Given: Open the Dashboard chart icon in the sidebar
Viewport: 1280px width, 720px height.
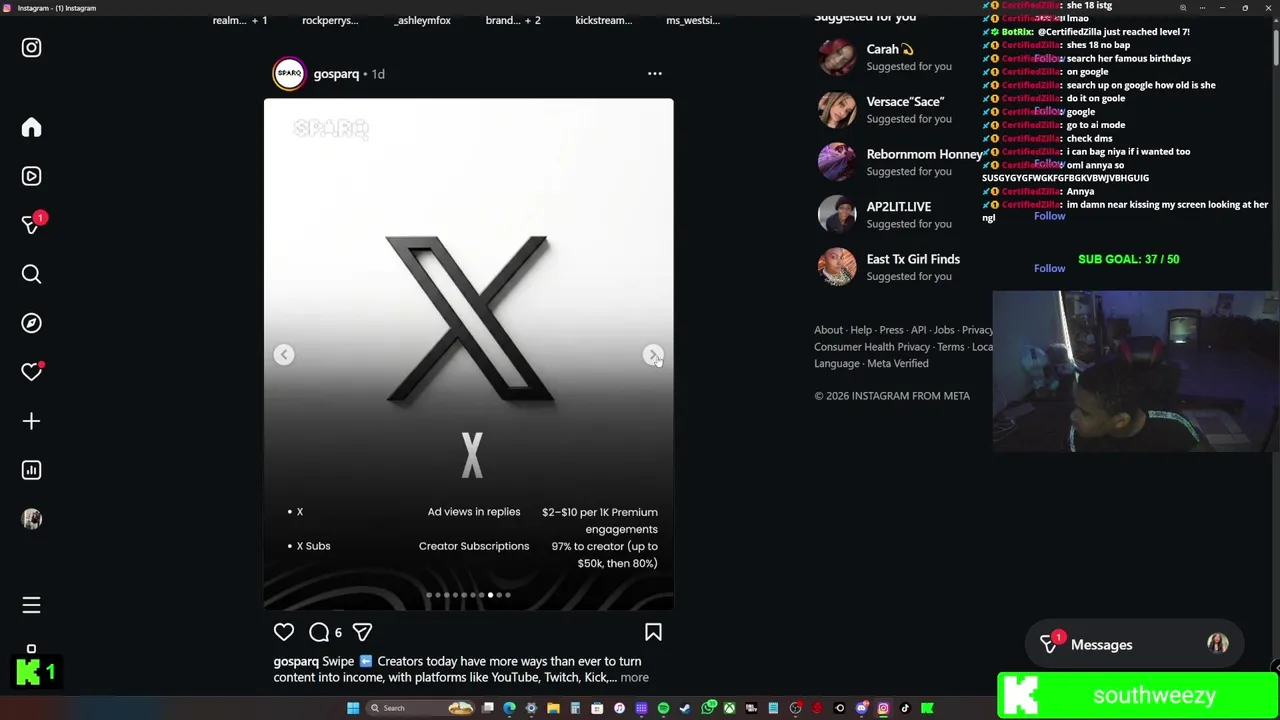Looking at the screenshot, I should click(31, 470).
